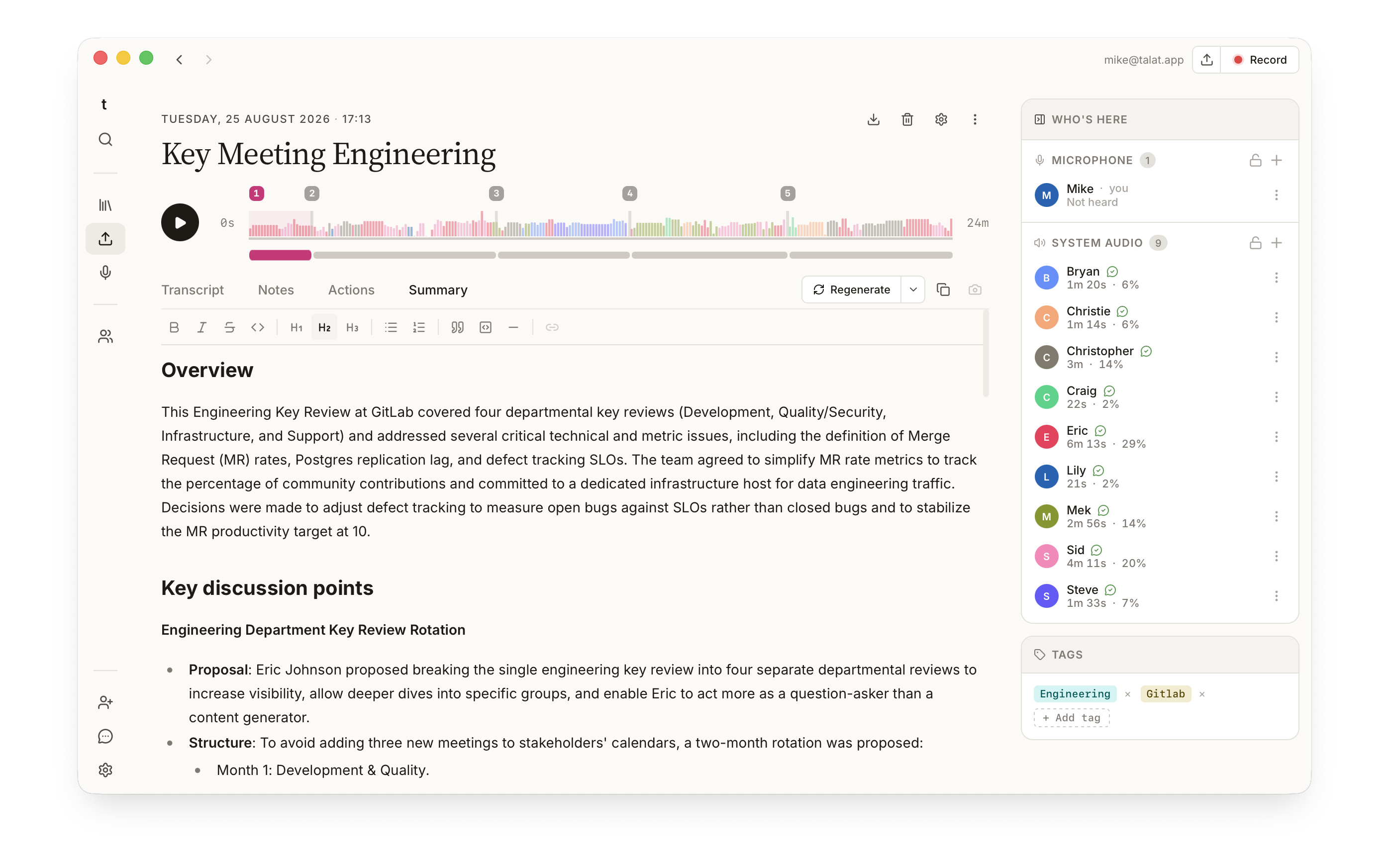Screen dimensions: 1389x868
Task: Click the Add tag button
Action: click(1072, 718)
